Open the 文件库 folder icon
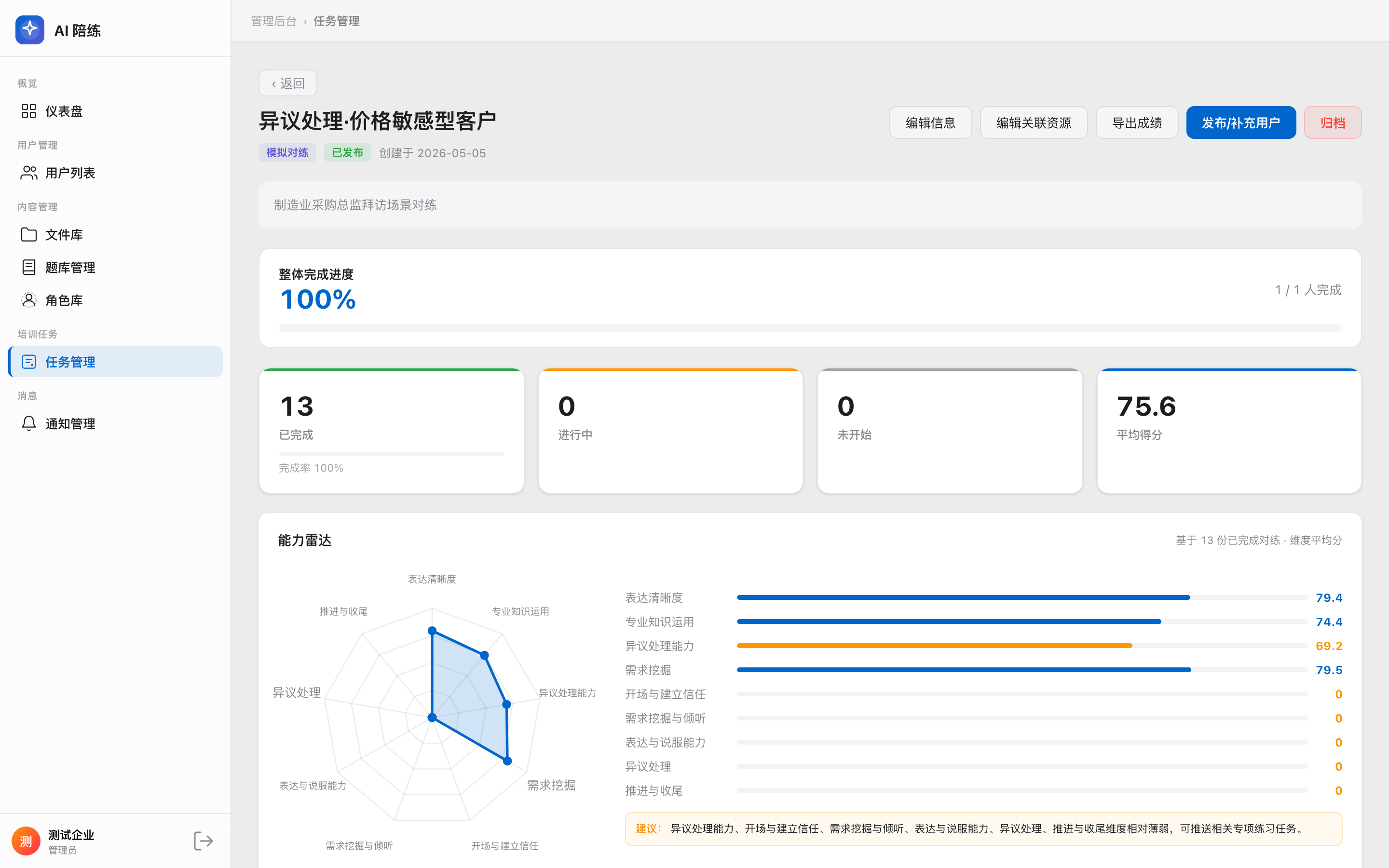 29,234
